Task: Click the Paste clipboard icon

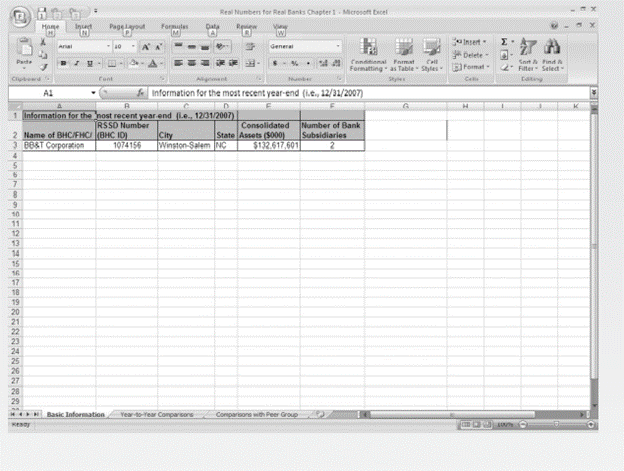Action: pos(24,48)
